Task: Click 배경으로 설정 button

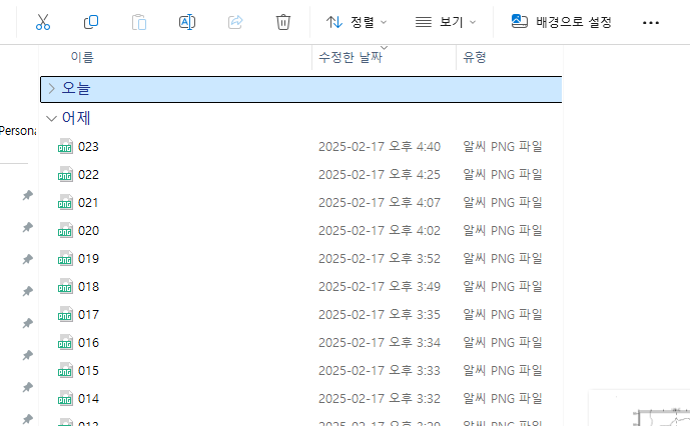Action: pos(562,22)
